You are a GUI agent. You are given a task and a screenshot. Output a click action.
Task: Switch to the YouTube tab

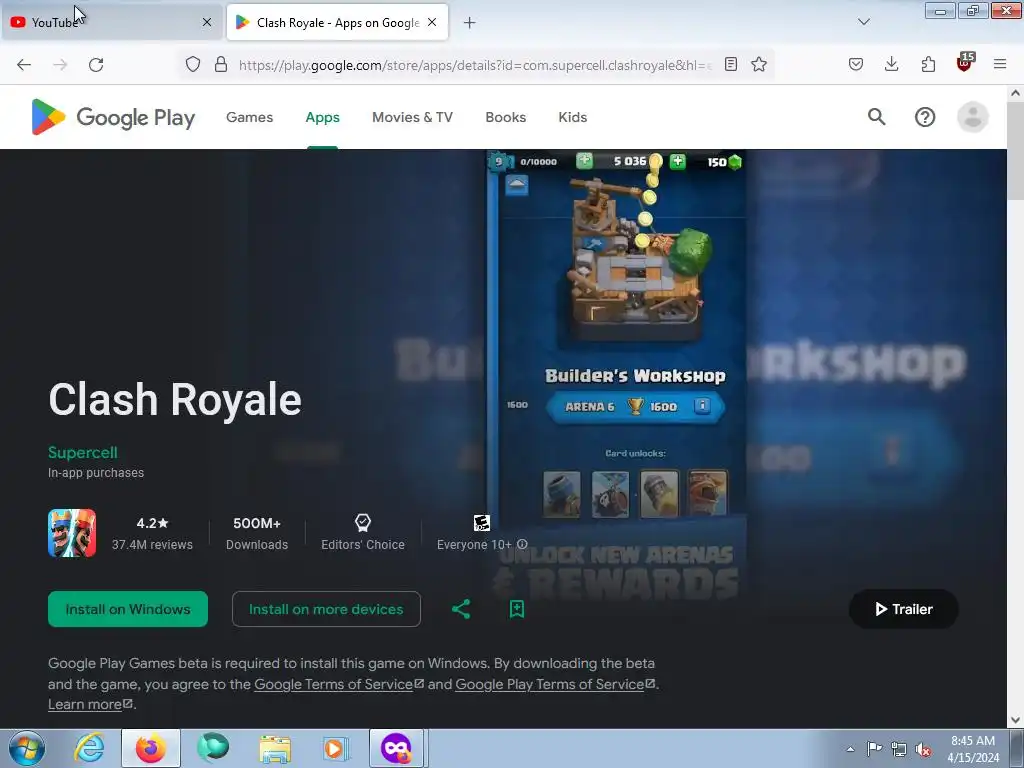112,22
